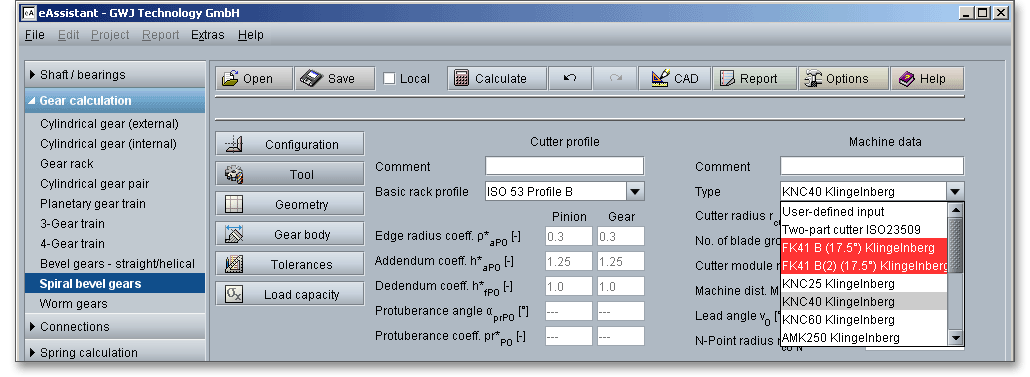Click the Tool gear icon

click(234, 174)
